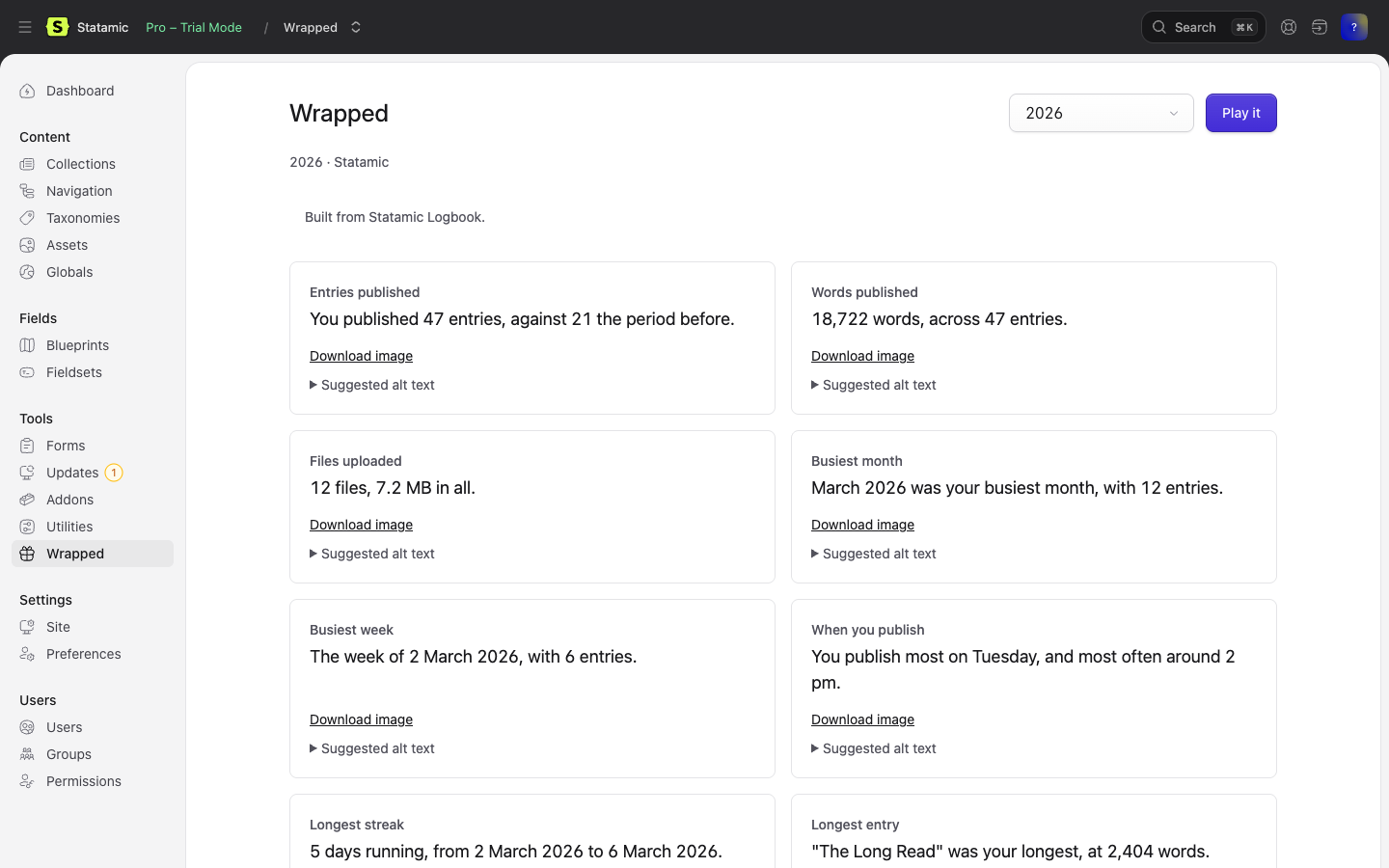Screen dimensions: 1389x868
Task: Click the Navigation sidebar icon
Action: pos(27,191)
